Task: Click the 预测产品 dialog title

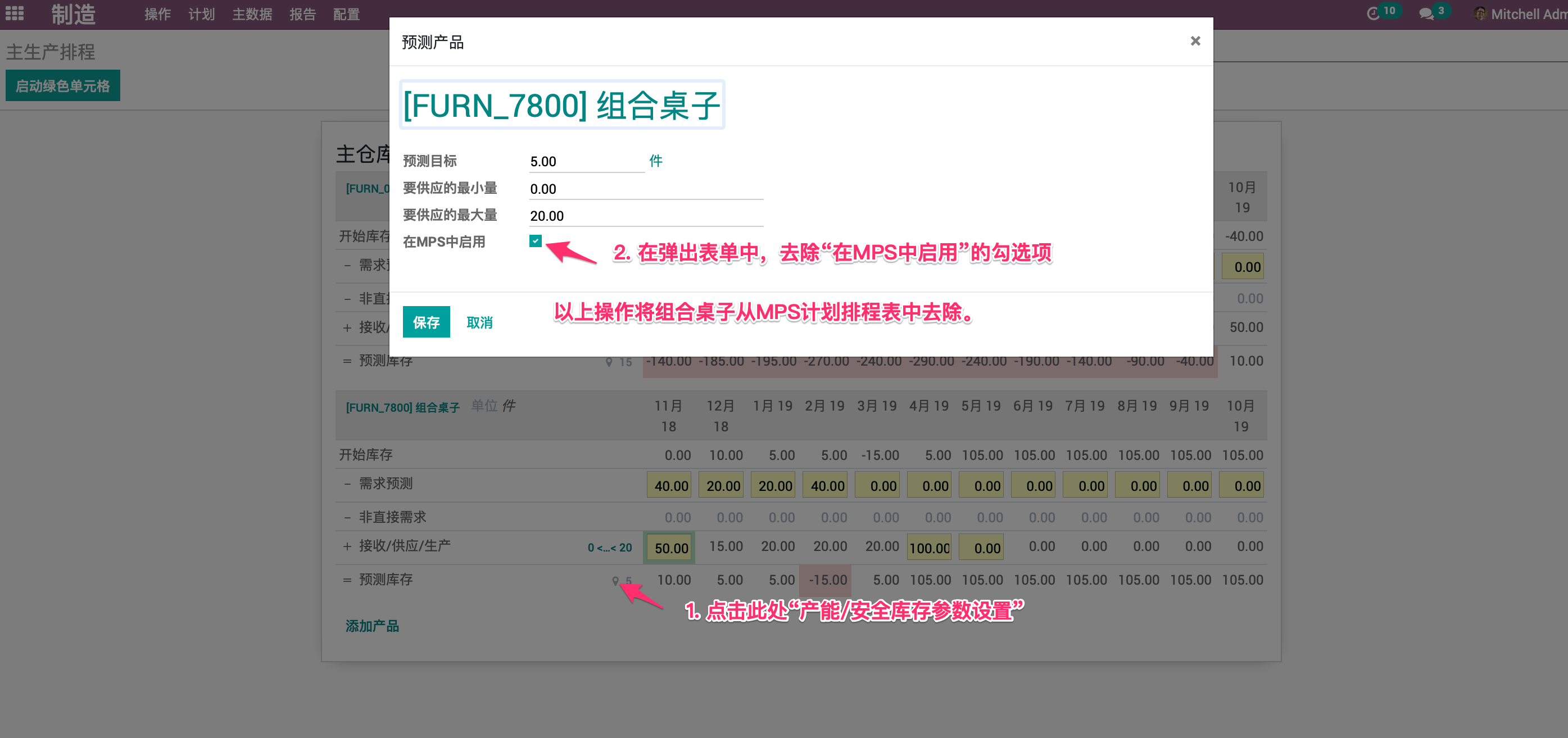Action: tap(432, 42)
